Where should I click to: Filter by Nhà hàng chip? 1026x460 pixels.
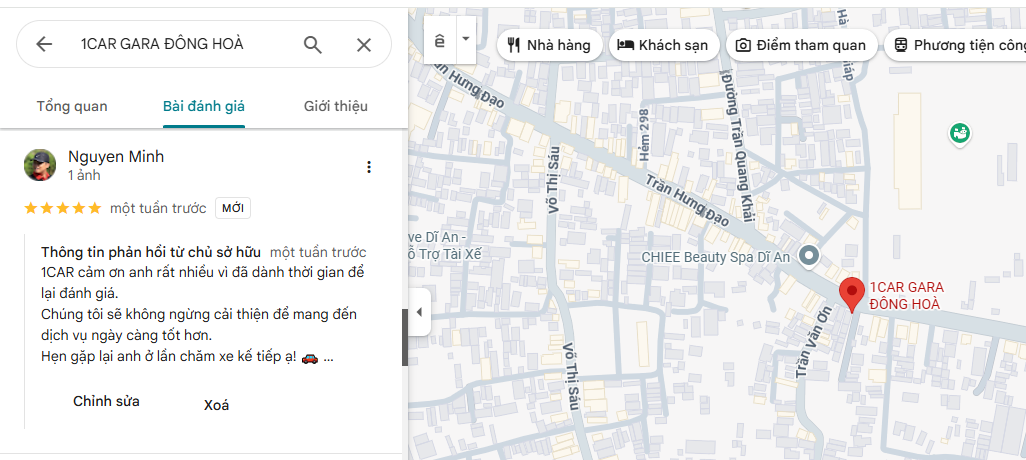(x=550, y=45)
